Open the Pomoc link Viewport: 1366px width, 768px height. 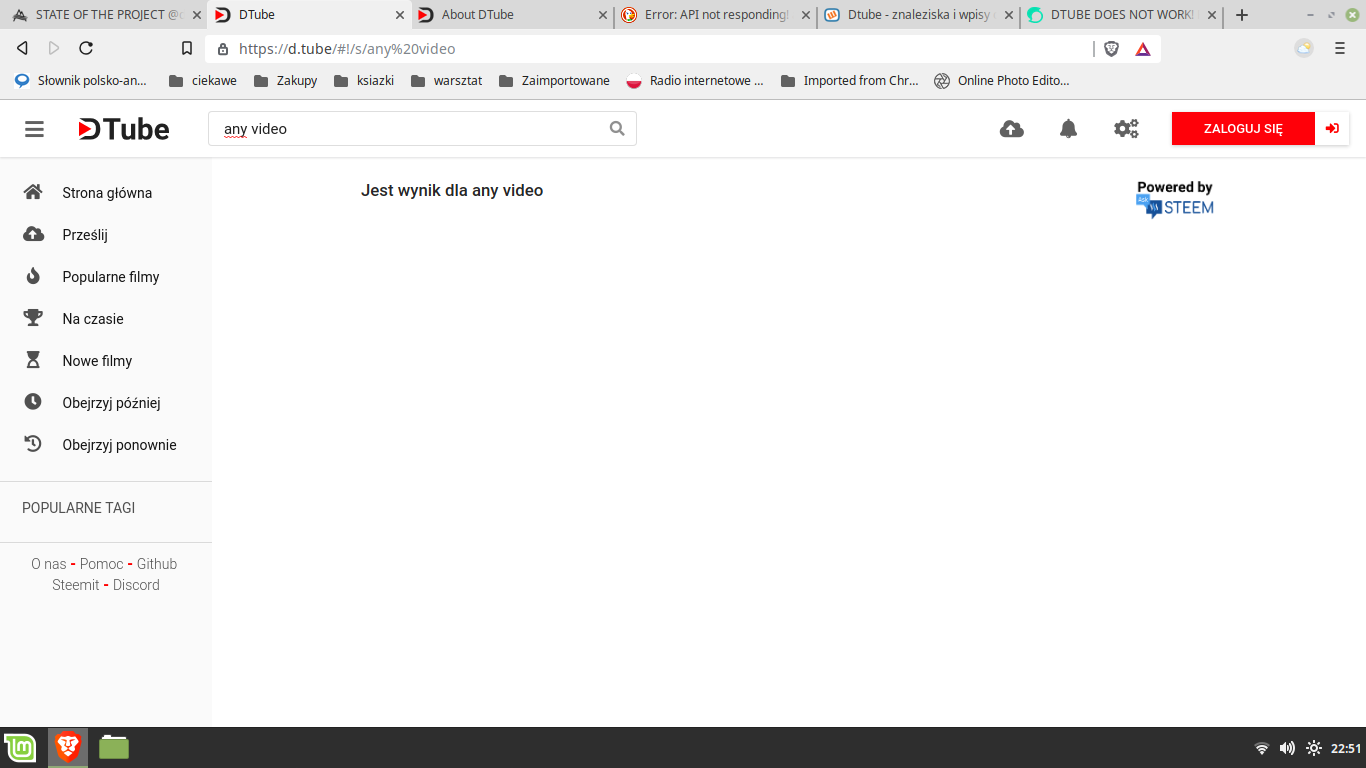[x=102, y=564]
